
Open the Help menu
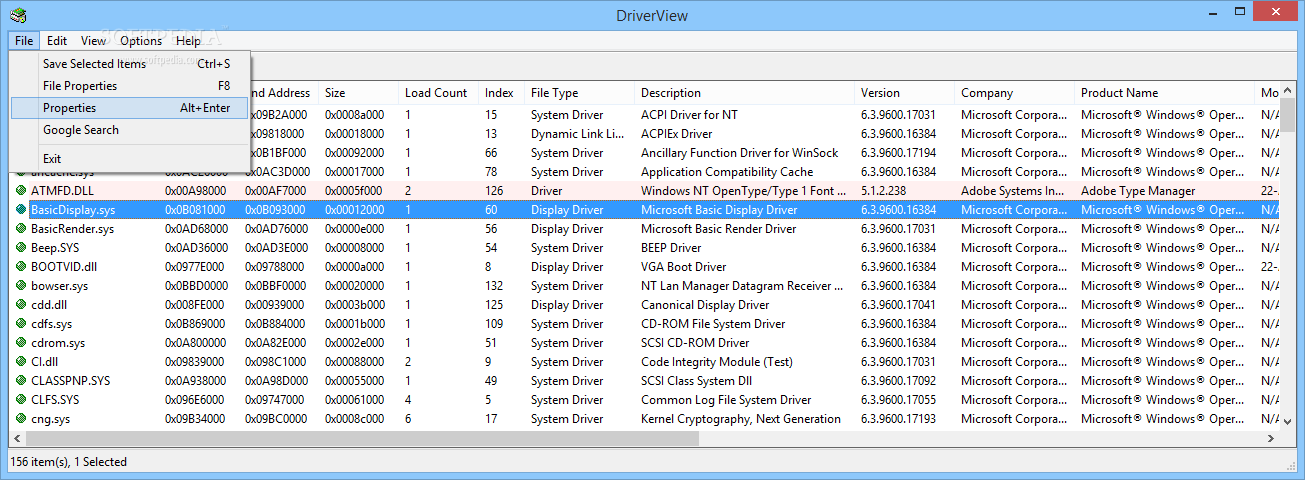click(x=188, y=41)
